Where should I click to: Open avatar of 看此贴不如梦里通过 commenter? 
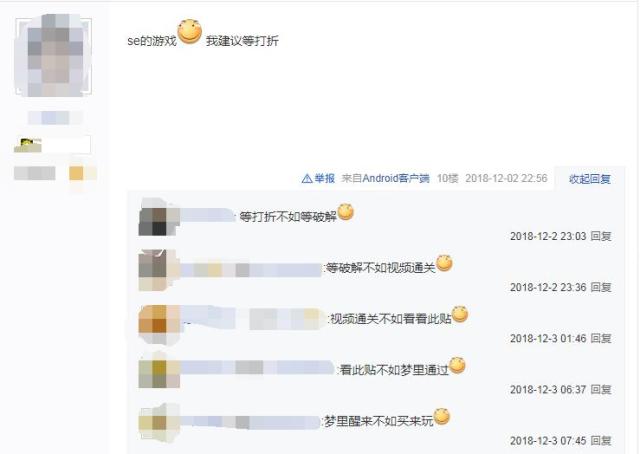pos(159,370)
